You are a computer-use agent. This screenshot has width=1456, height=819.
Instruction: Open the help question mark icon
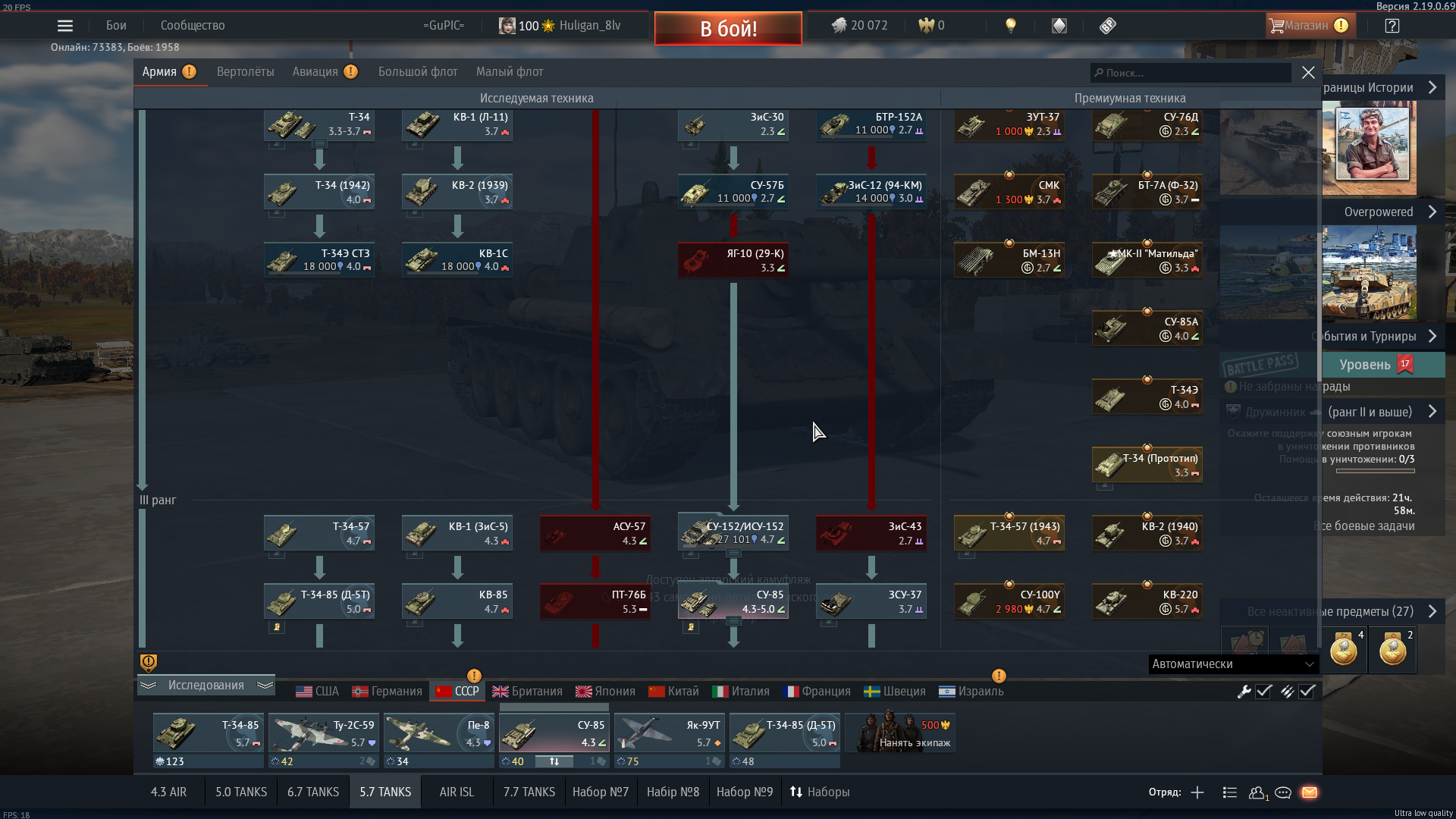pos(1392,26)
